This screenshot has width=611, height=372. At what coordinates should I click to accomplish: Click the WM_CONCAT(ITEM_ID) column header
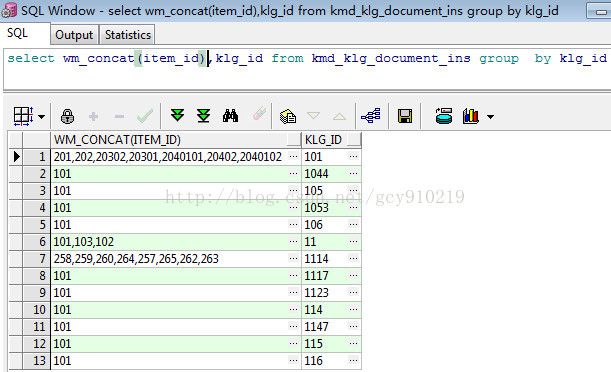pos(176,139)
